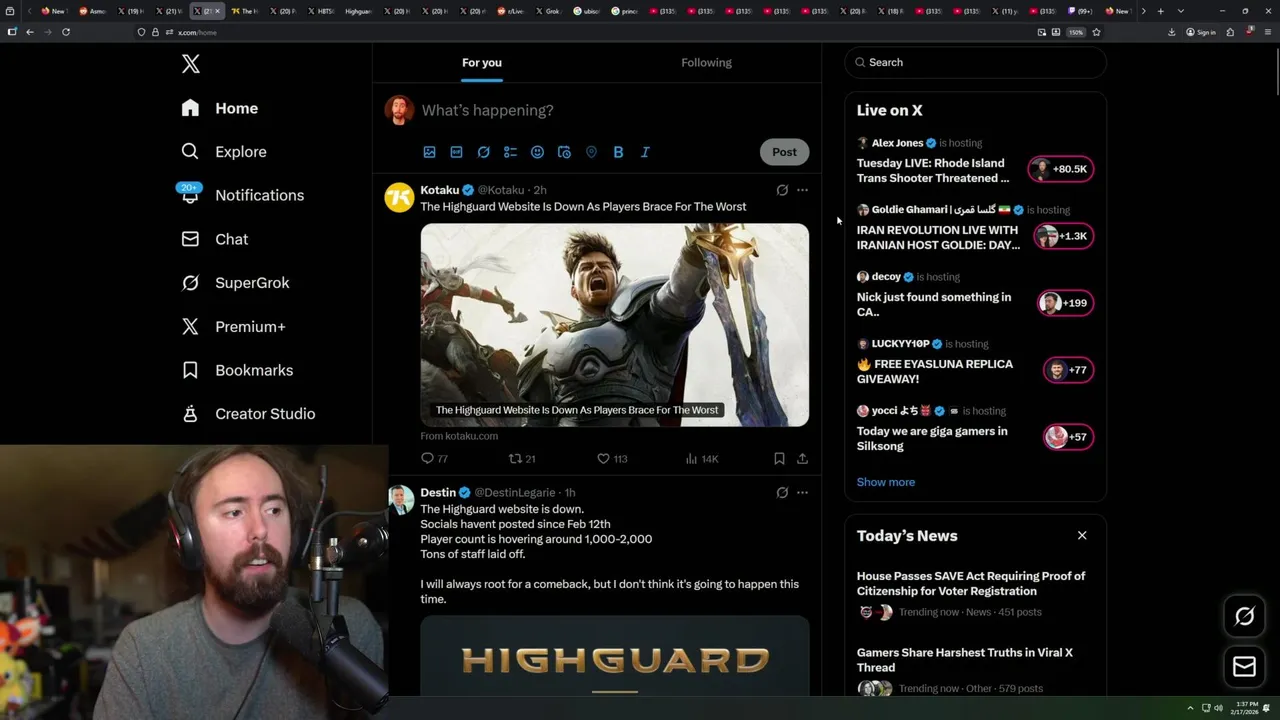Click Sign in on browser toolbar
The width and height of the screenshot is (1280, 720).
coord(1201,32)
